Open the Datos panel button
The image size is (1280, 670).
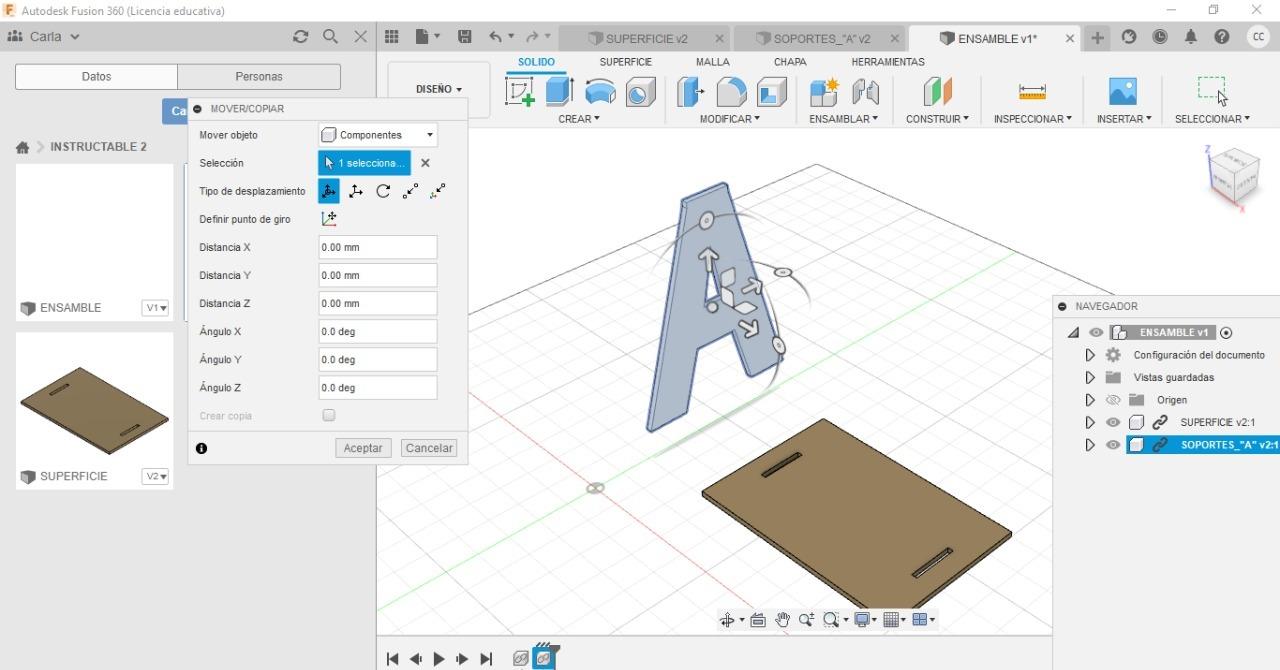click(x=96, y=76)
